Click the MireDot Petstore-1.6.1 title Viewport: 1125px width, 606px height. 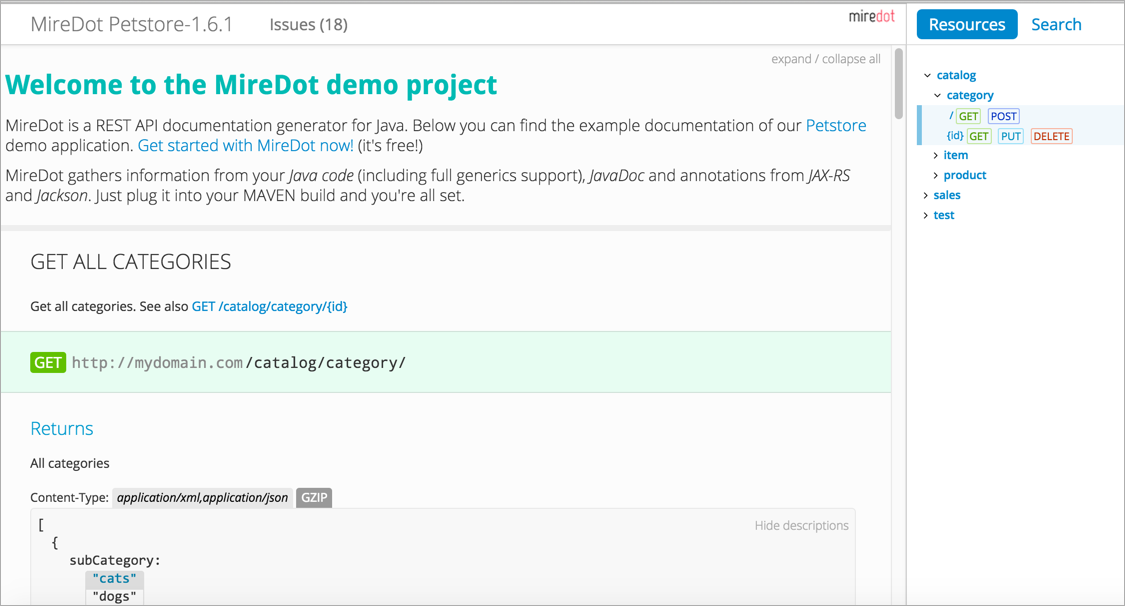click(131, 24)
